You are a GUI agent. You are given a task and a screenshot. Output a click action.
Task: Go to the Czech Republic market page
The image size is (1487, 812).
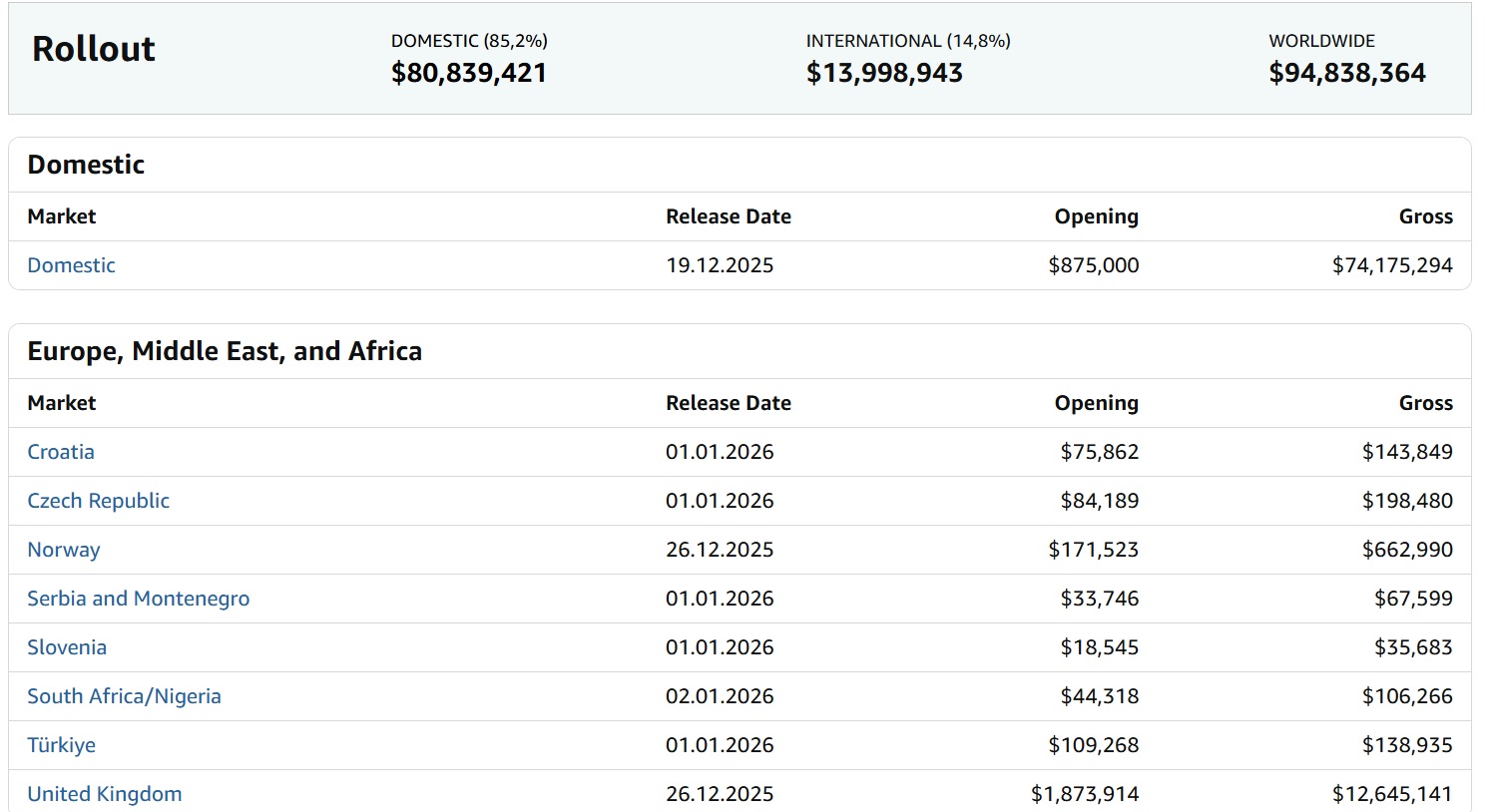[98, 501]
